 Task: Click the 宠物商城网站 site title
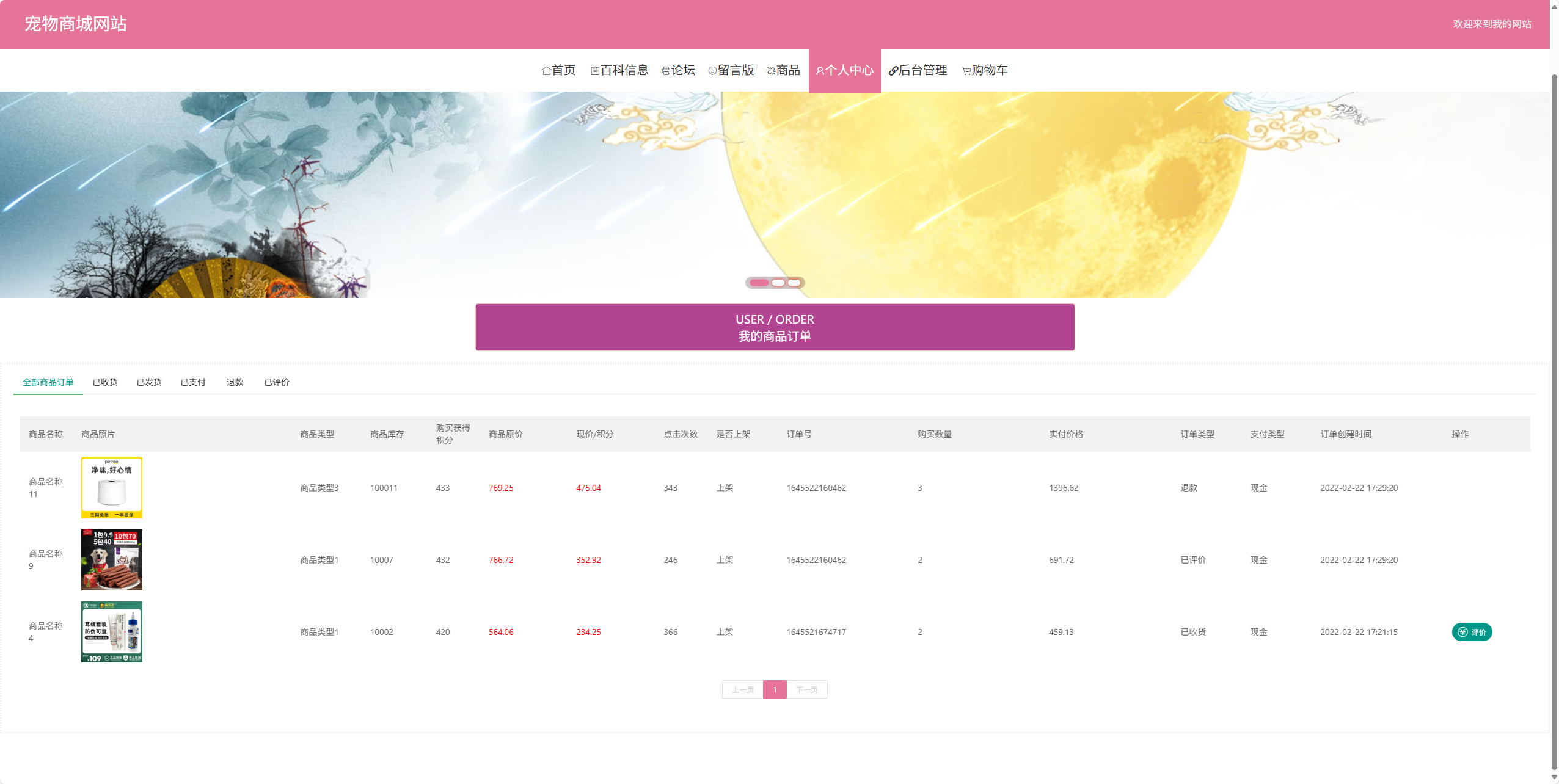[76, 24]
